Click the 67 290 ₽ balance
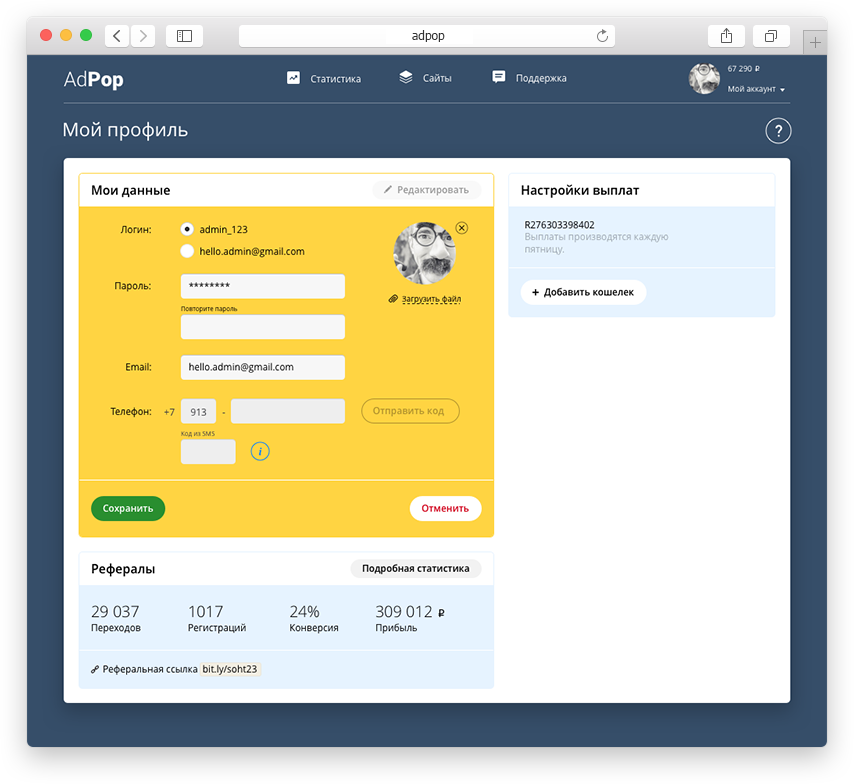 click(x=743, y=69)
